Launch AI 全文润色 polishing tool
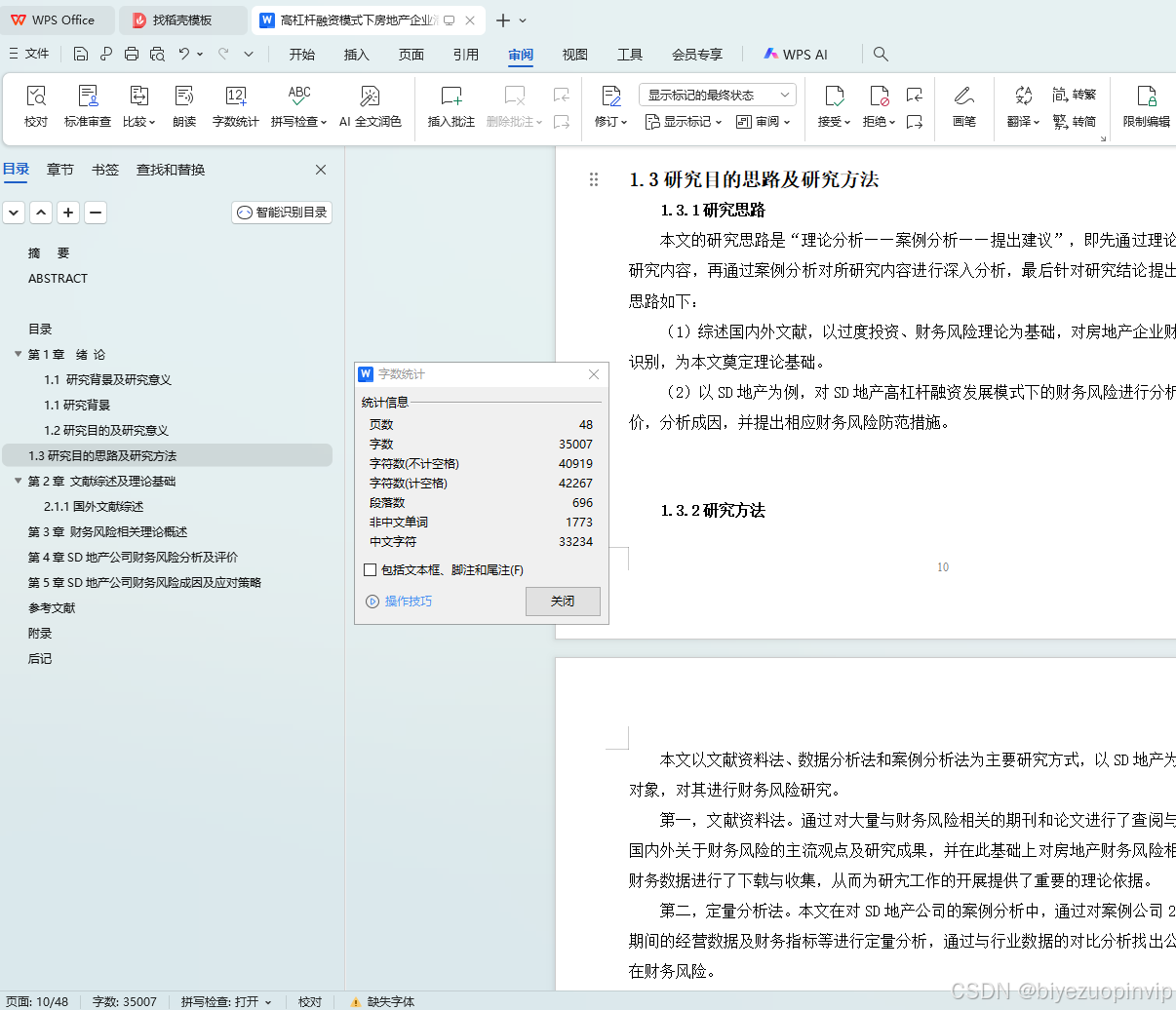 click(x=371, y=105)
